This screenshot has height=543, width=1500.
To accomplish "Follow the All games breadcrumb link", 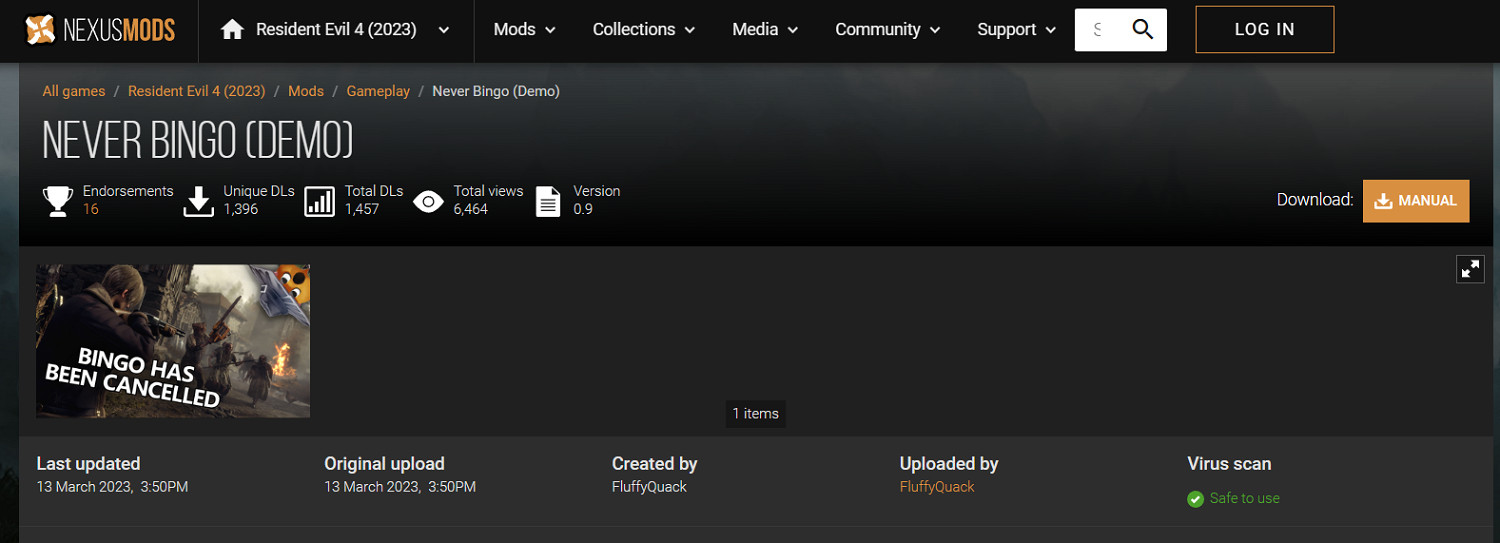I will pos(74,91).
